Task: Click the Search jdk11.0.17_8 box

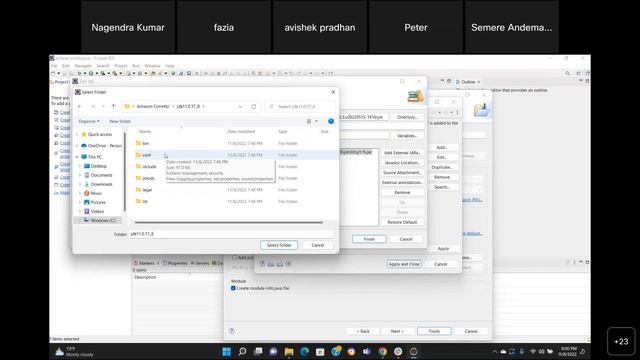Action: [300, 107]
